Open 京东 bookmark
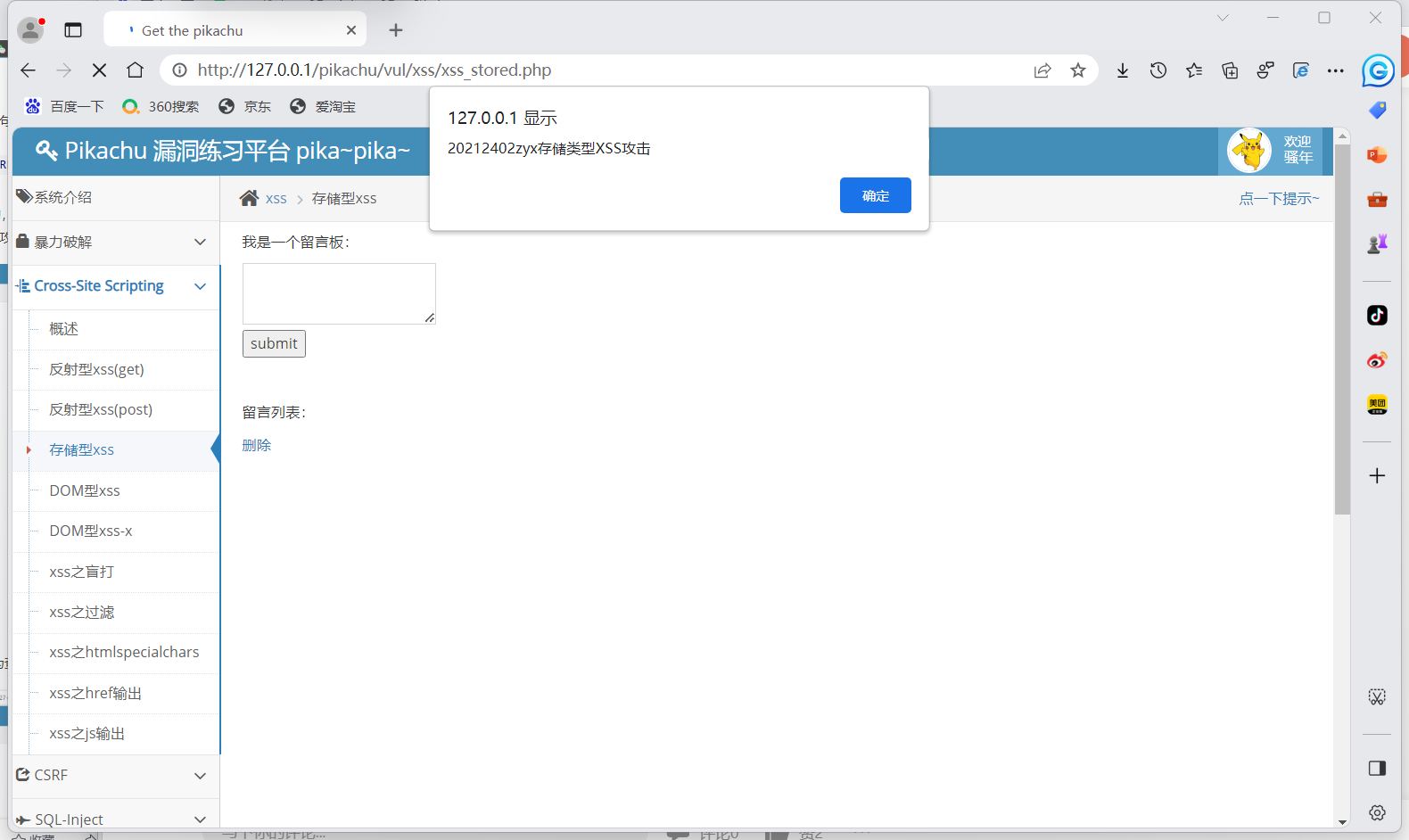This screenshot has width=1409, height=840. [244, 106]
